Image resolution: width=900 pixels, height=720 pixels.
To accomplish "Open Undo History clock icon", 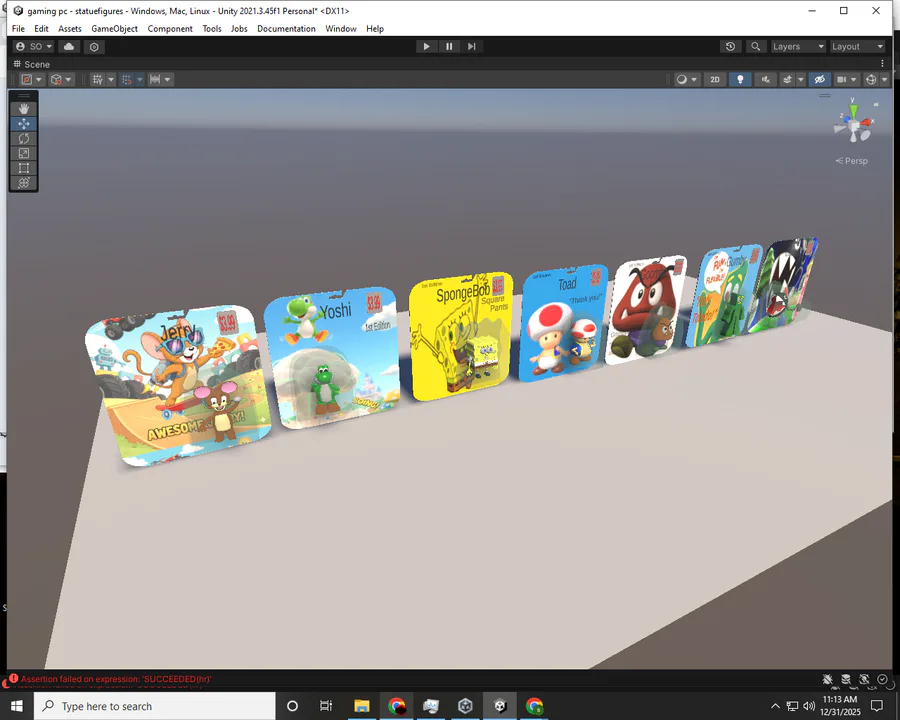I will [x=730, y=47].
